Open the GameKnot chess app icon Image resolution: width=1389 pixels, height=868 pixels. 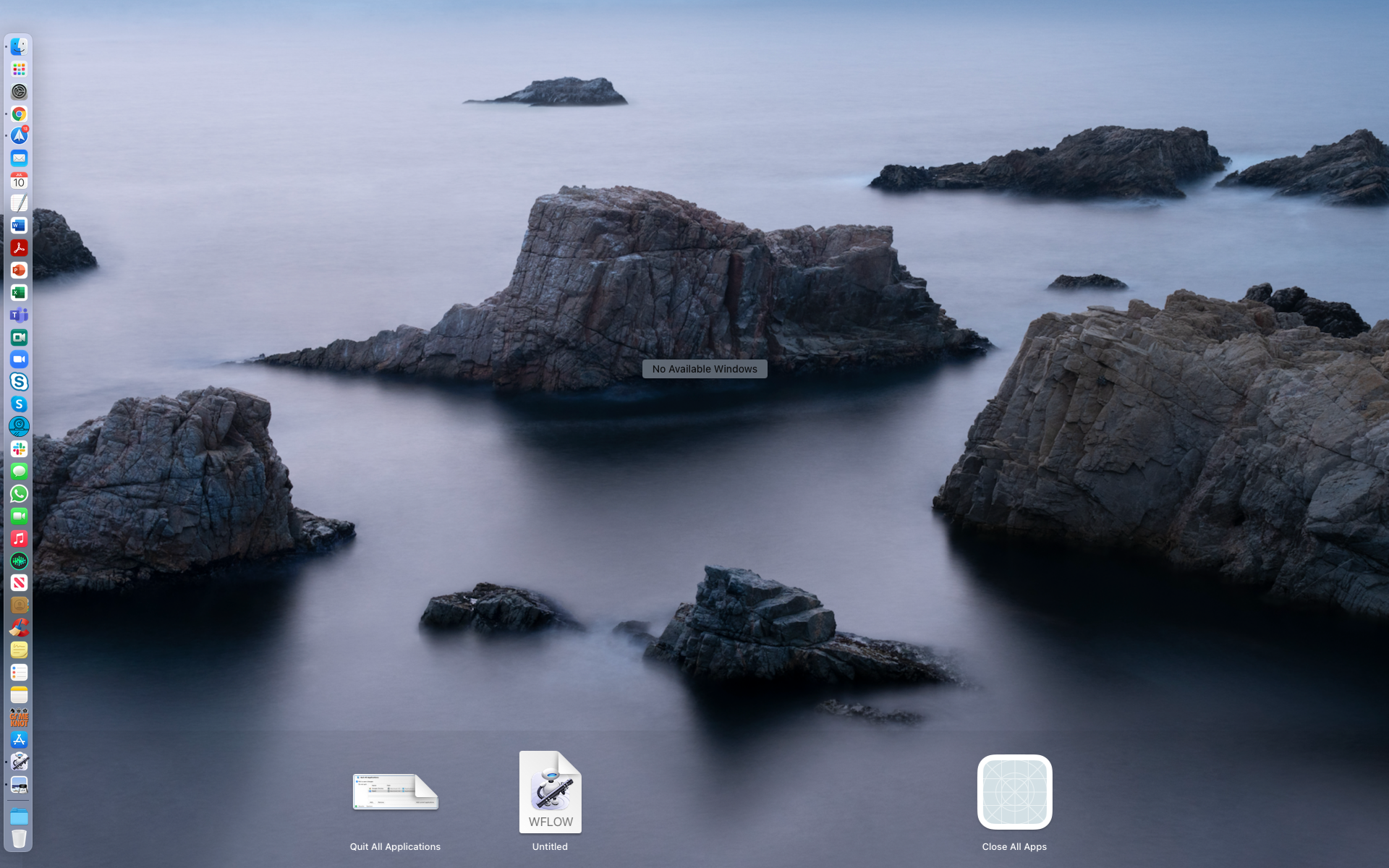pos(19,718)
